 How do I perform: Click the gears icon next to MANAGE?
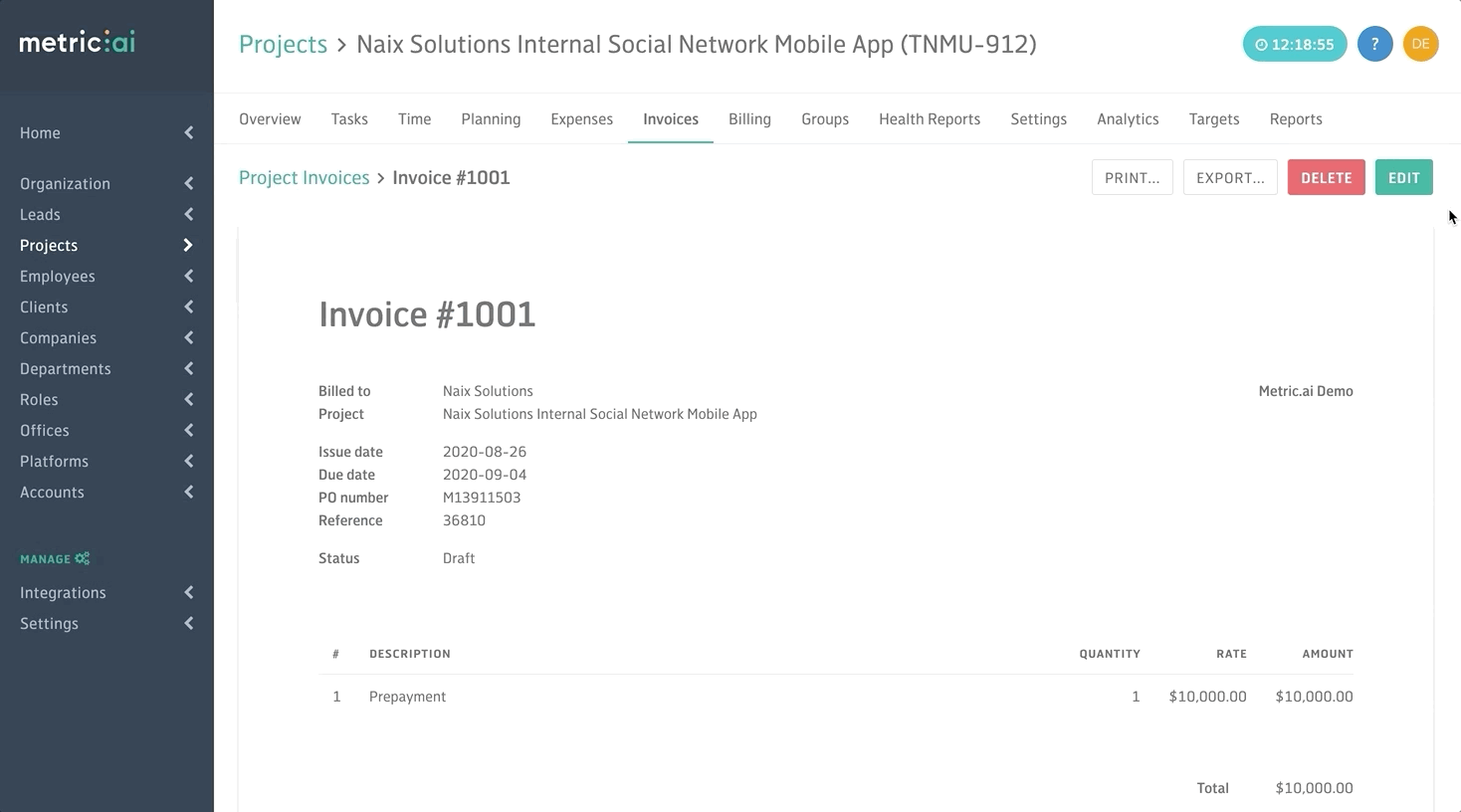tap(83, 558)
